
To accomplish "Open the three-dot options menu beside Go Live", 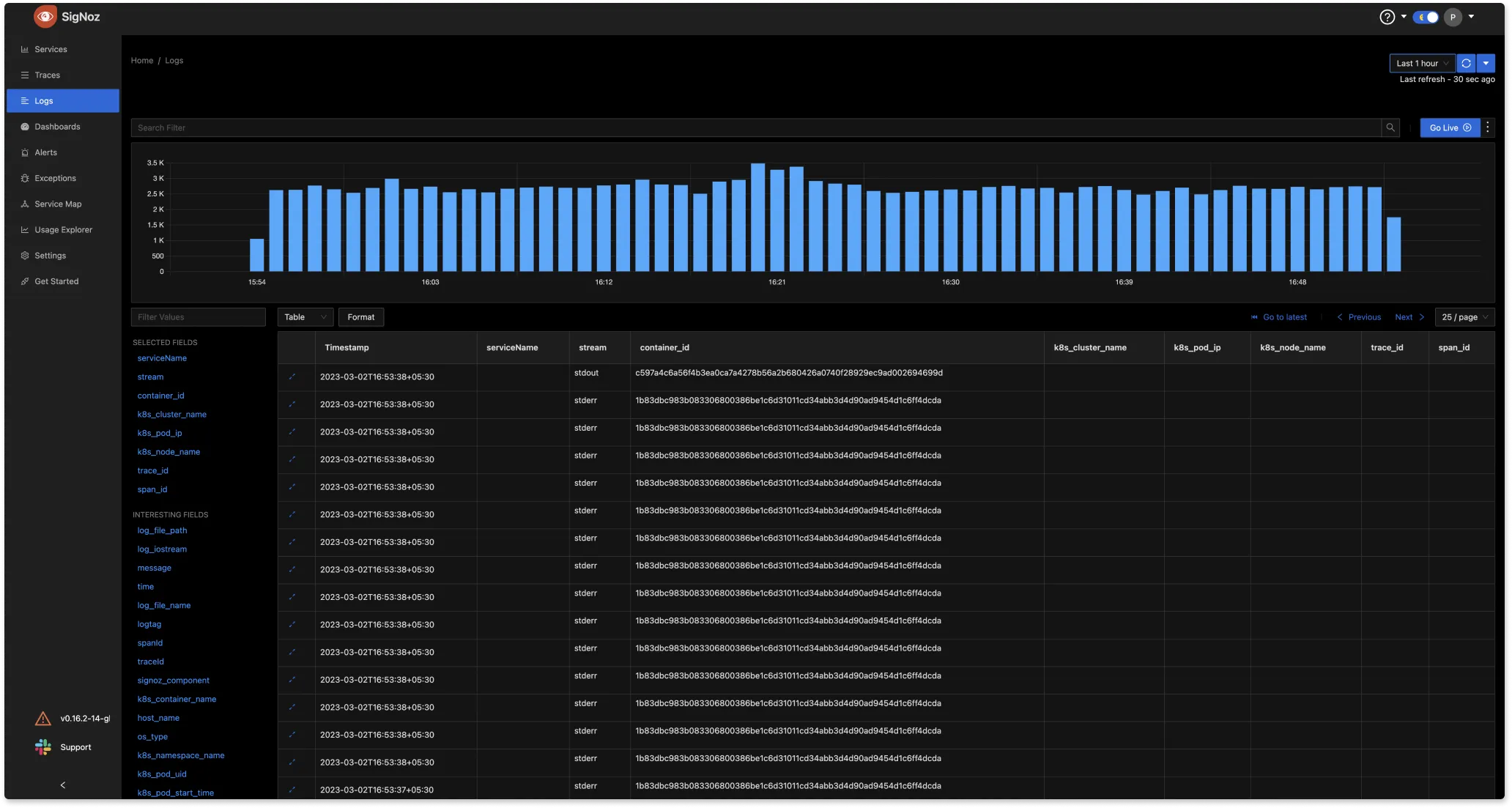I will (1487, 127).
